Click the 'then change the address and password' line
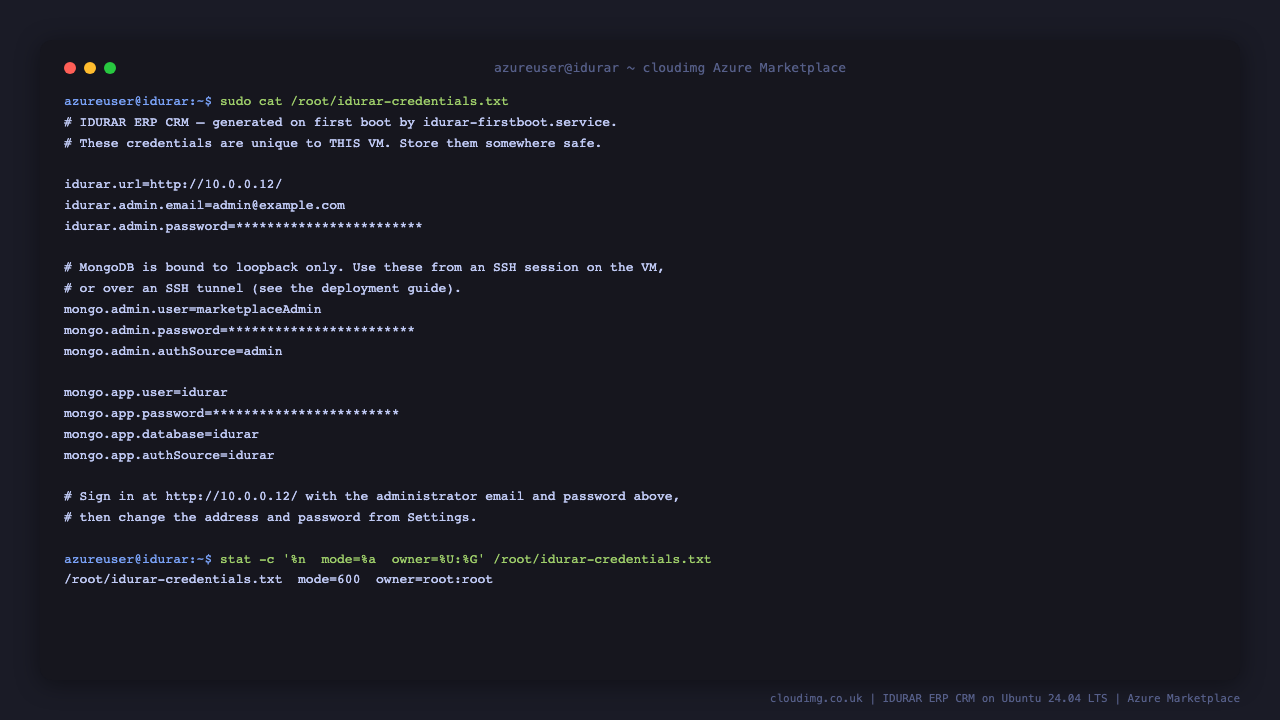Screen dimensions: 1280x720 click(x=271, y=517)
